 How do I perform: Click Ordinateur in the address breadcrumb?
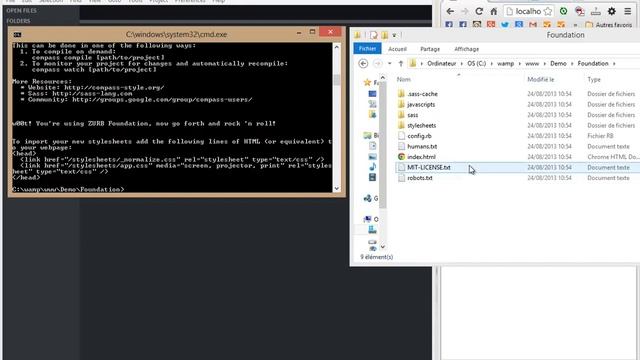442,64
